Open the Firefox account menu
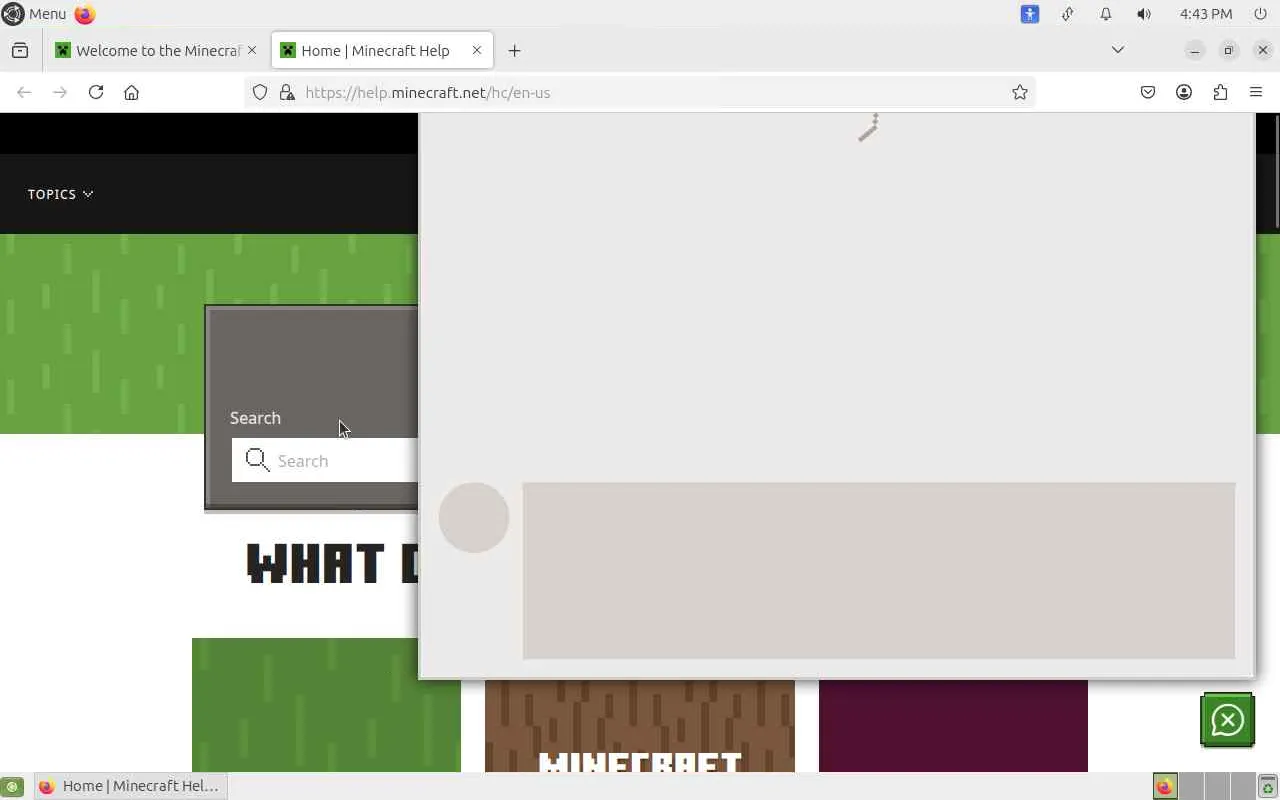The width and height of the screenshot is (1280, 800). click(x=1184, y=92)
